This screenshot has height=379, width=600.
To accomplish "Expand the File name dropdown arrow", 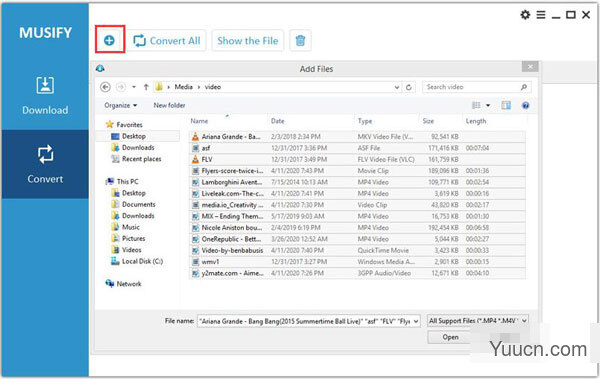I will (x=416, y=321).
